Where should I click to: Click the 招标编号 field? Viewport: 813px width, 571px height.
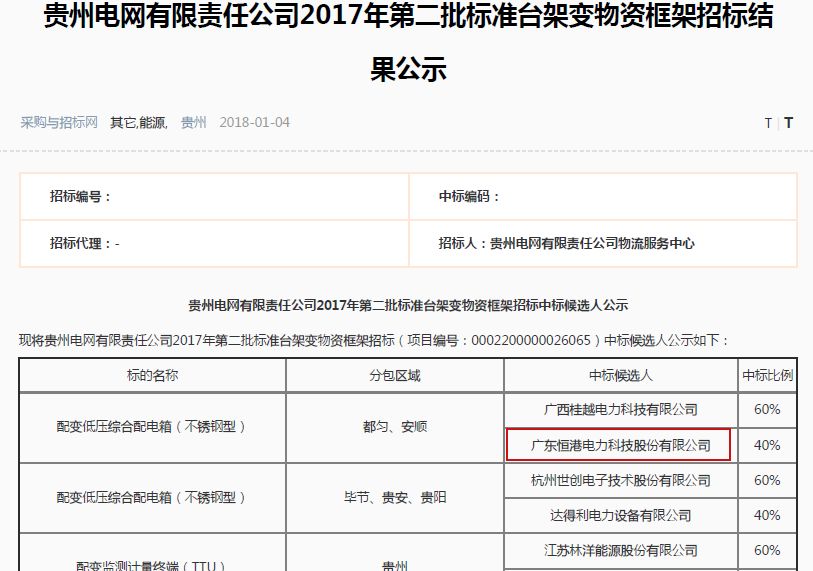tap(82, 197)
